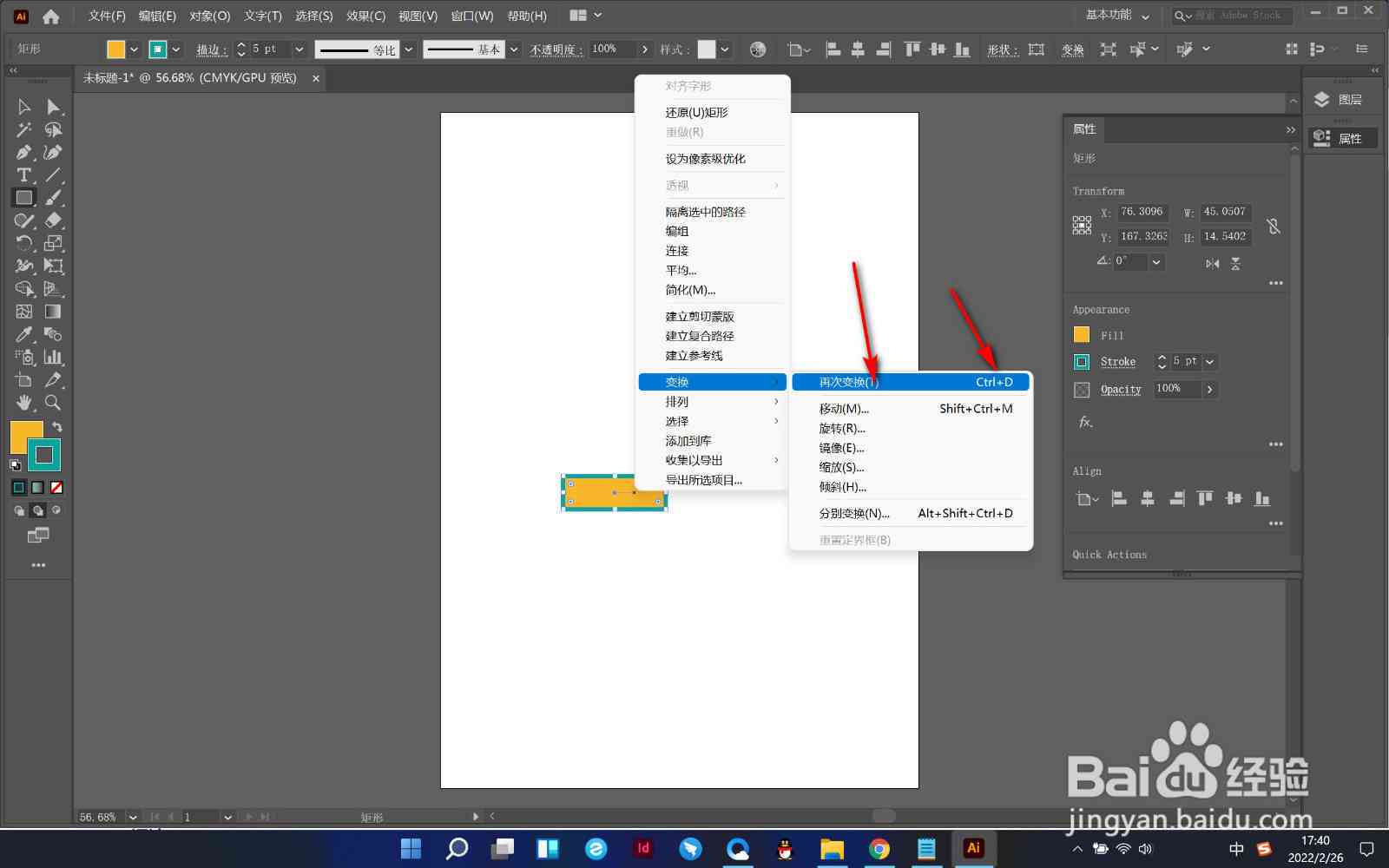Select the Lasso tool
The height and width of the screenshot is (868, 1389).
(53, 129)
